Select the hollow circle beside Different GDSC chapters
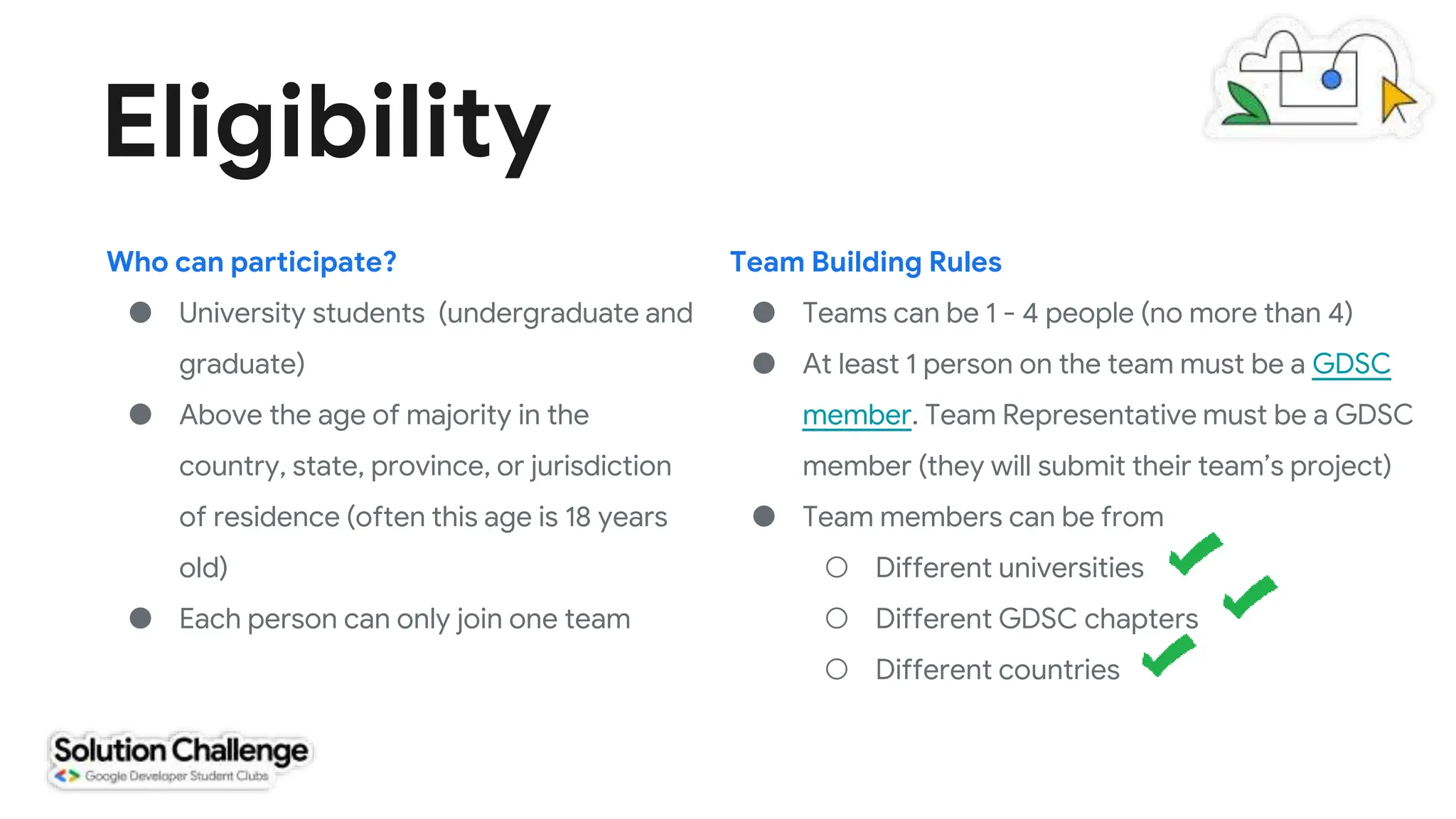Viewport: 1456px width, 819px height. tap(837, 619)
